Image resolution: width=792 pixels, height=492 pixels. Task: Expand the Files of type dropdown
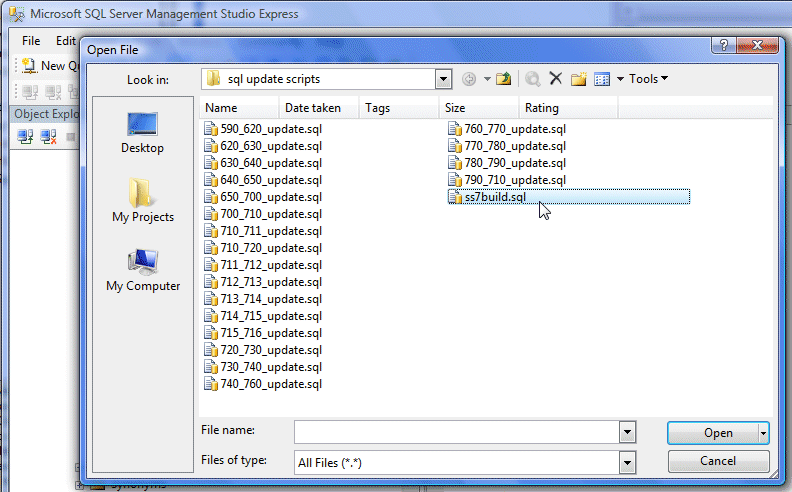[x=627, y=462]
